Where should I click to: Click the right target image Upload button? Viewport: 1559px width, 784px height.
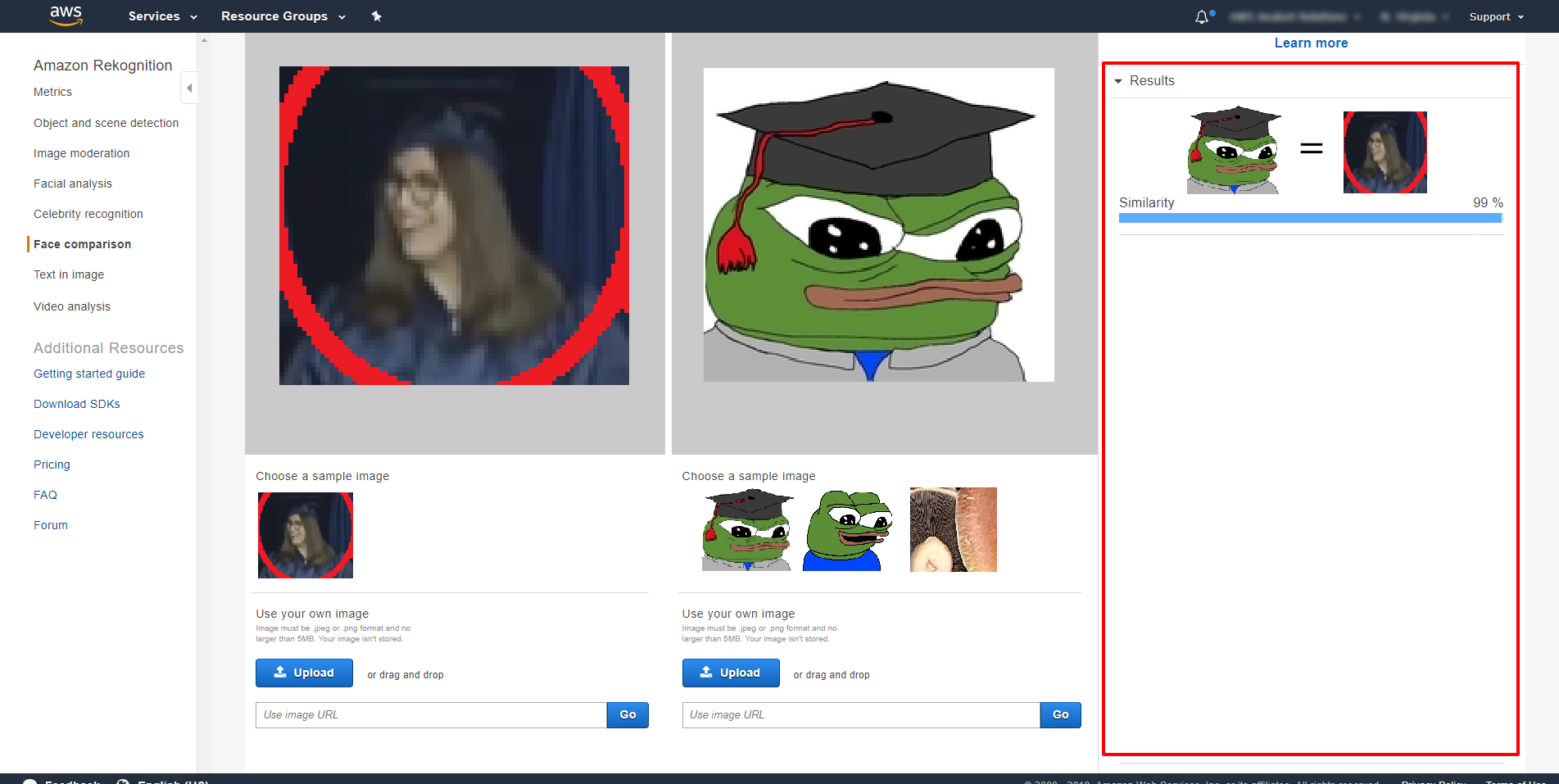731,673
